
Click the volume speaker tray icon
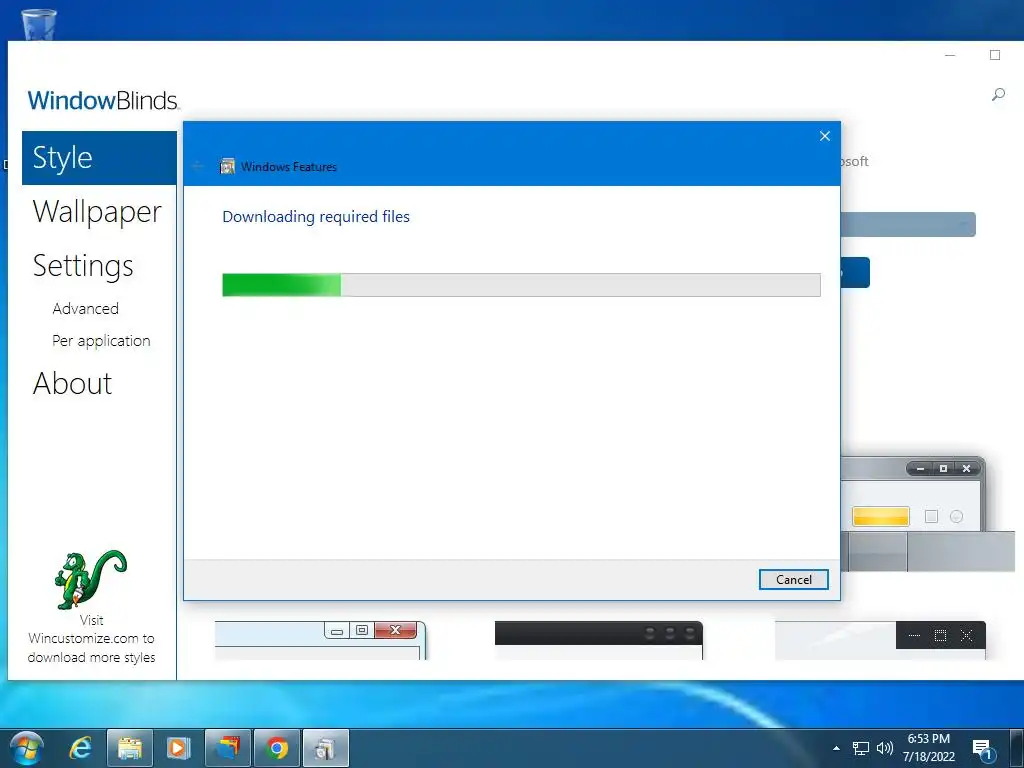click(885, 748)
